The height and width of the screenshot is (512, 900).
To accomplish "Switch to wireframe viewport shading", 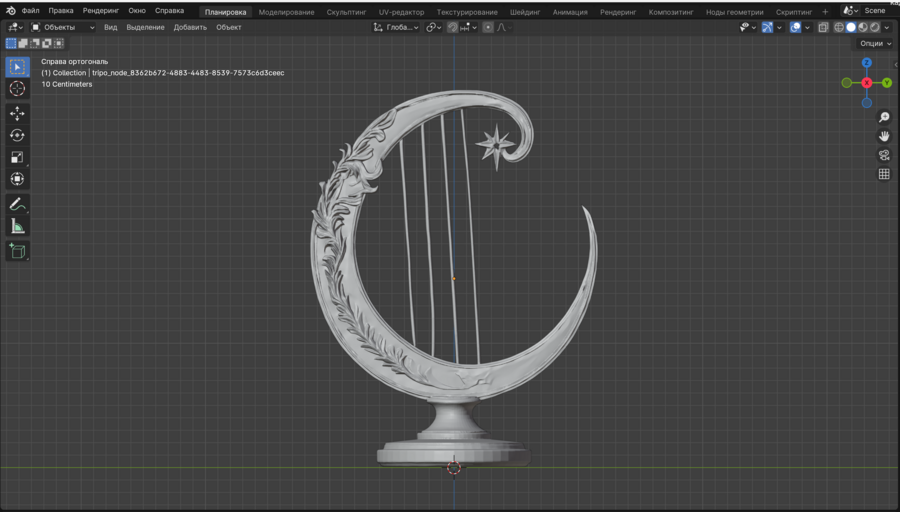I will click(839, 27).
